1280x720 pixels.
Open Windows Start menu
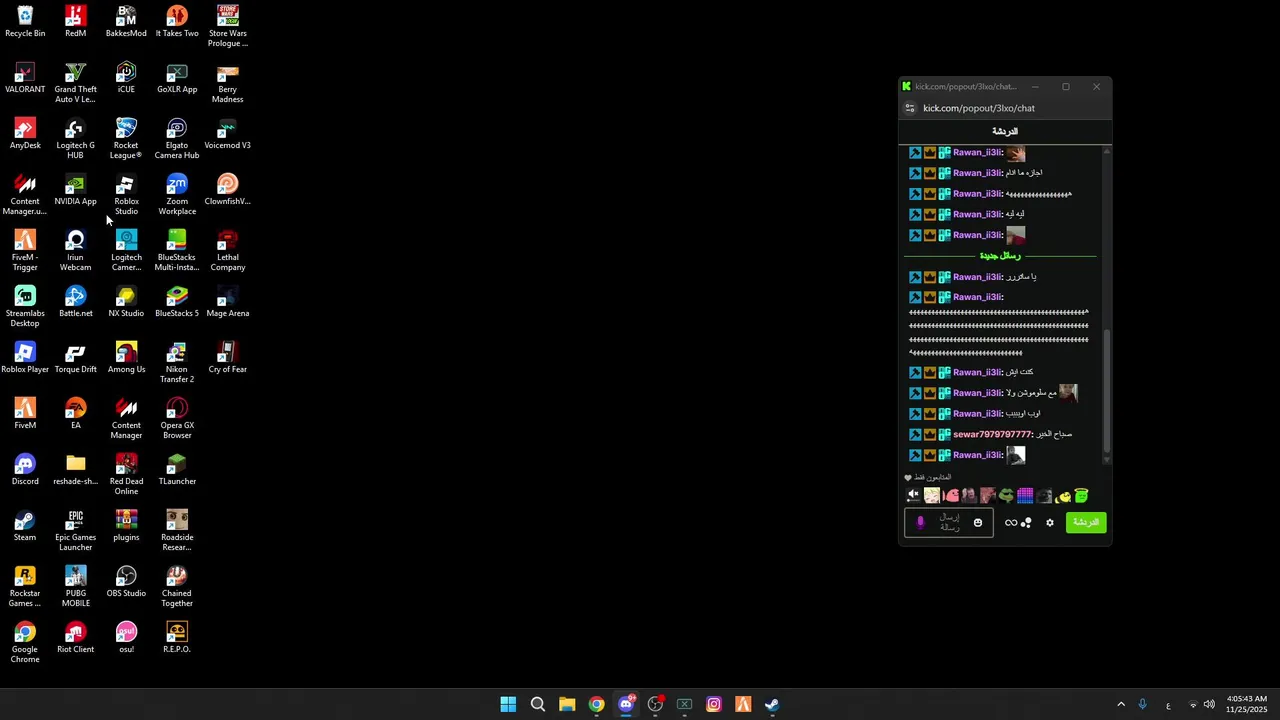coord(508,705)
